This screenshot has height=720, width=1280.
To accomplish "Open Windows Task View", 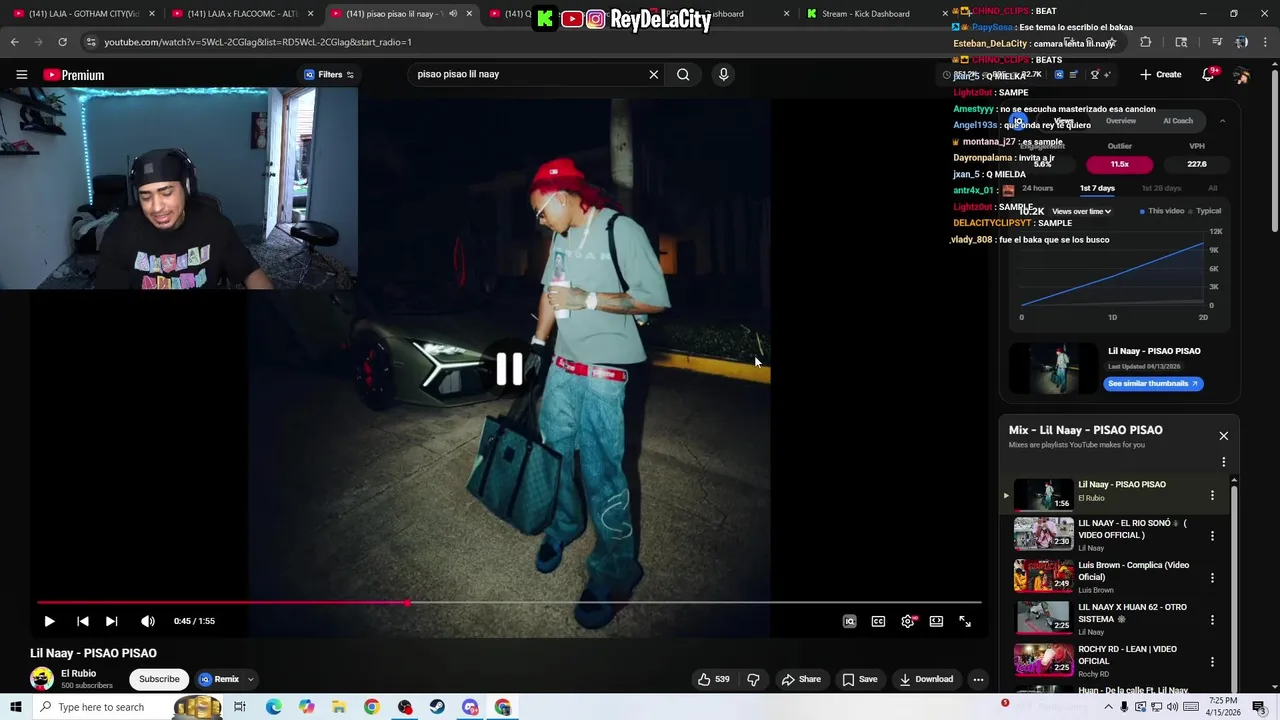I will point(240,707).
